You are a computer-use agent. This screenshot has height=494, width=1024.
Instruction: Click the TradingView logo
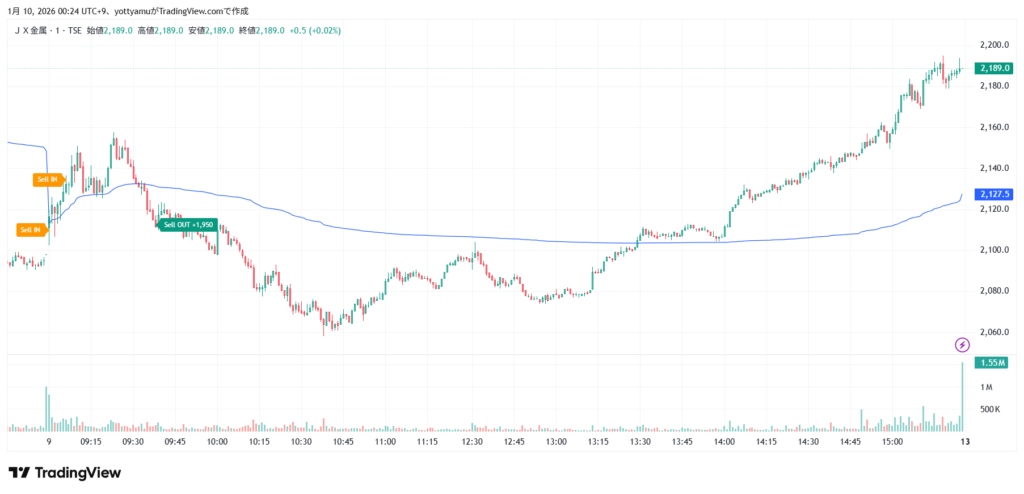click(x=64, y=473)
